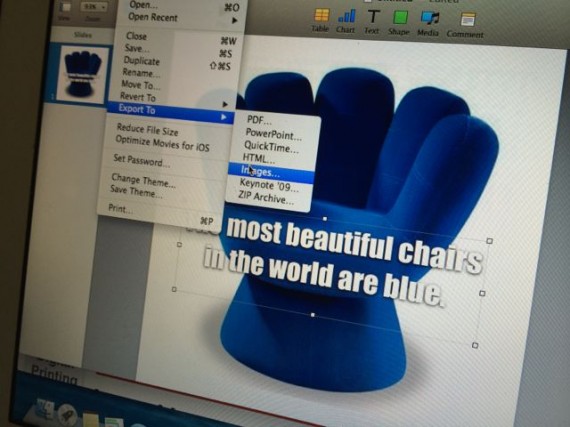Click Images... in Export submenu
Screen dimensions: 570x427
coord(271,172)
